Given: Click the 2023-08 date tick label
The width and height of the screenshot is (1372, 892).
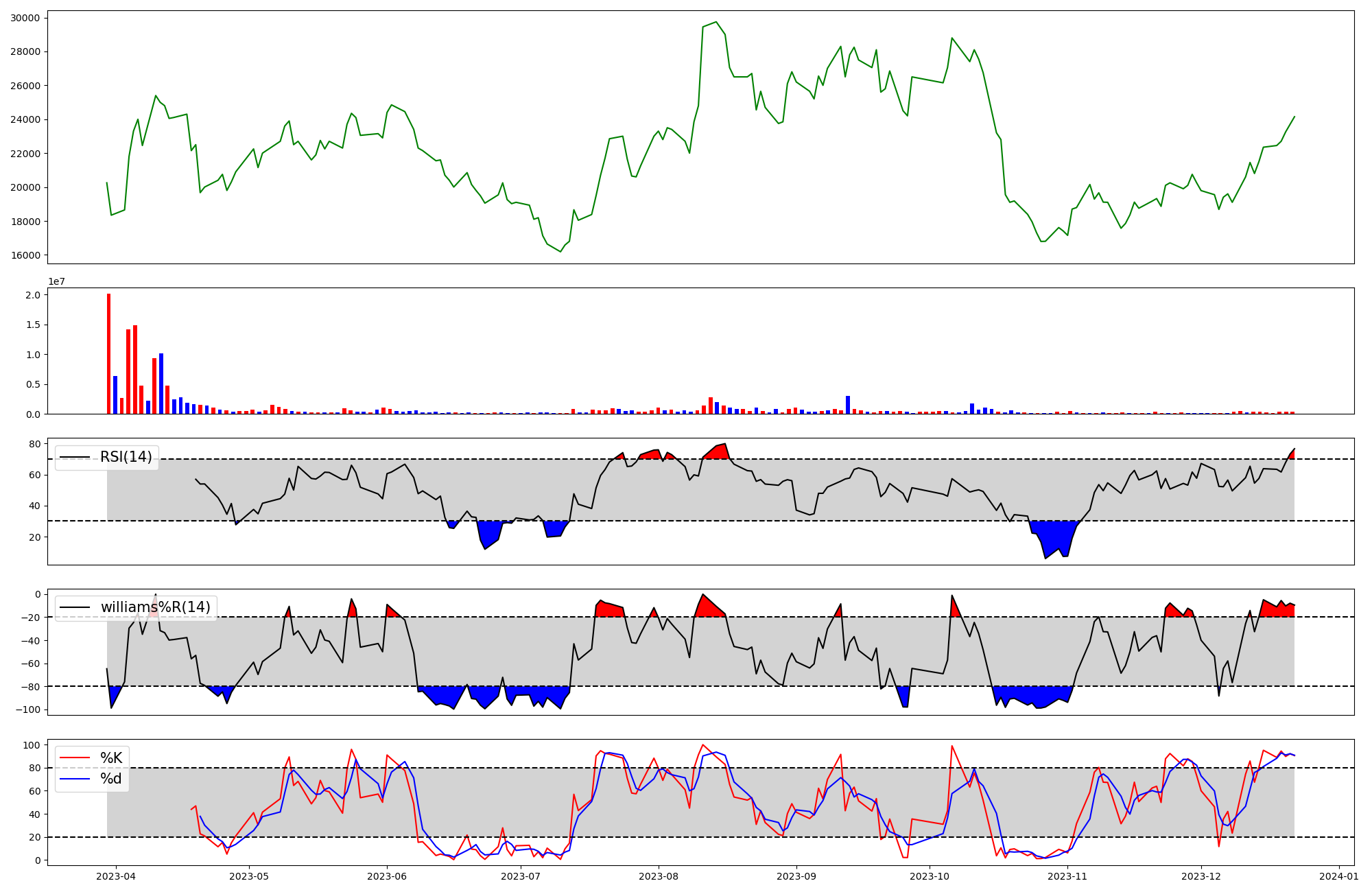Looking at the screenshot, I should coord(659,876).
